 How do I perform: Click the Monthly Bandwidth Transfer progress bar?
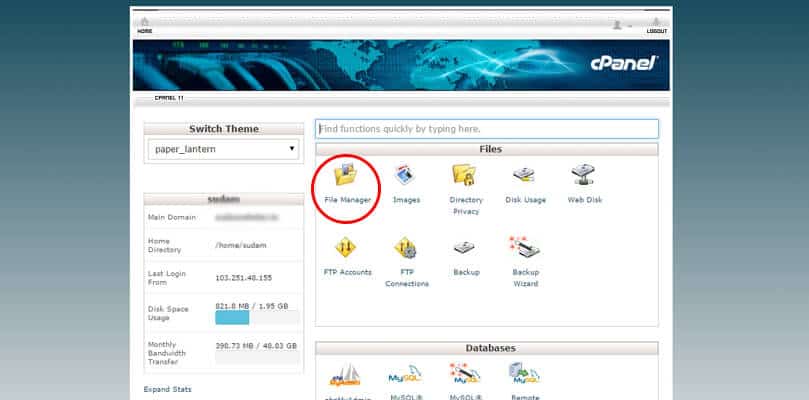257,357
